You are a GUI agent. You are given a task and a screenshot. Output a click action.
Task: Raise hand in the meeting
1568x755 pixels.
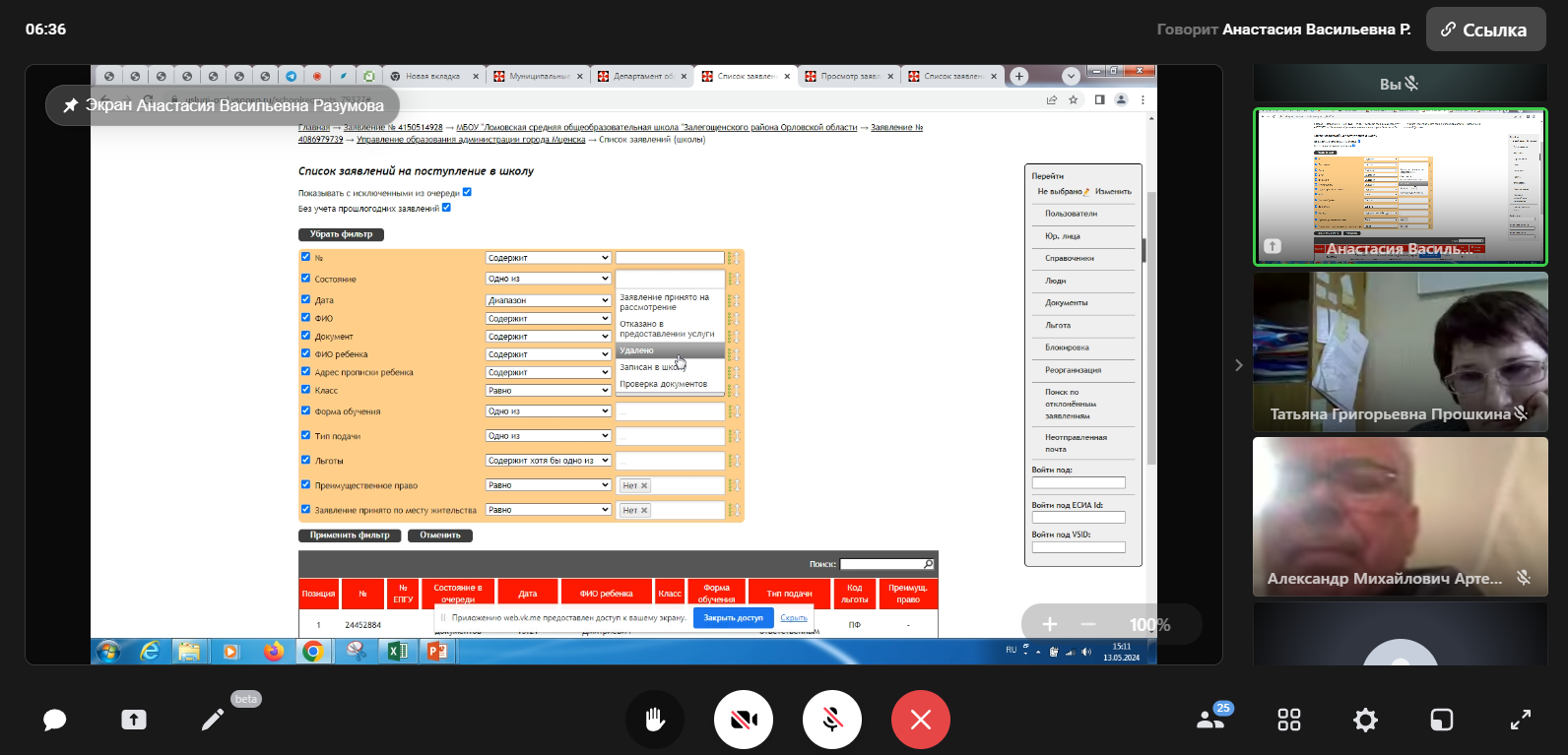[x=655, y=721]
